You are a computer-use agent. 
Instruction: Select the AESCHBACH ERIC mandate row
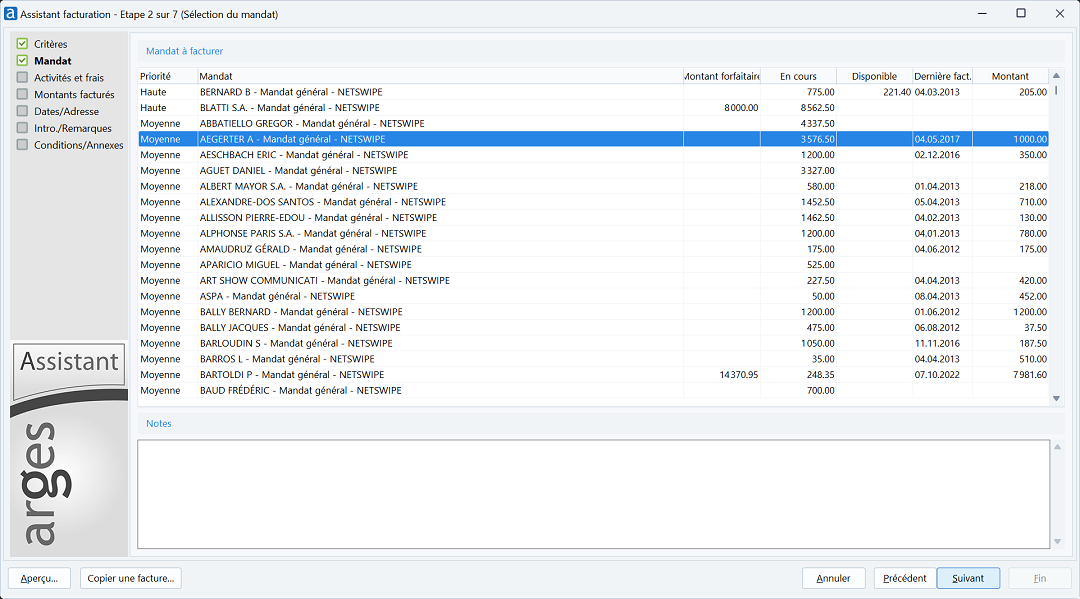coord(593,155)
